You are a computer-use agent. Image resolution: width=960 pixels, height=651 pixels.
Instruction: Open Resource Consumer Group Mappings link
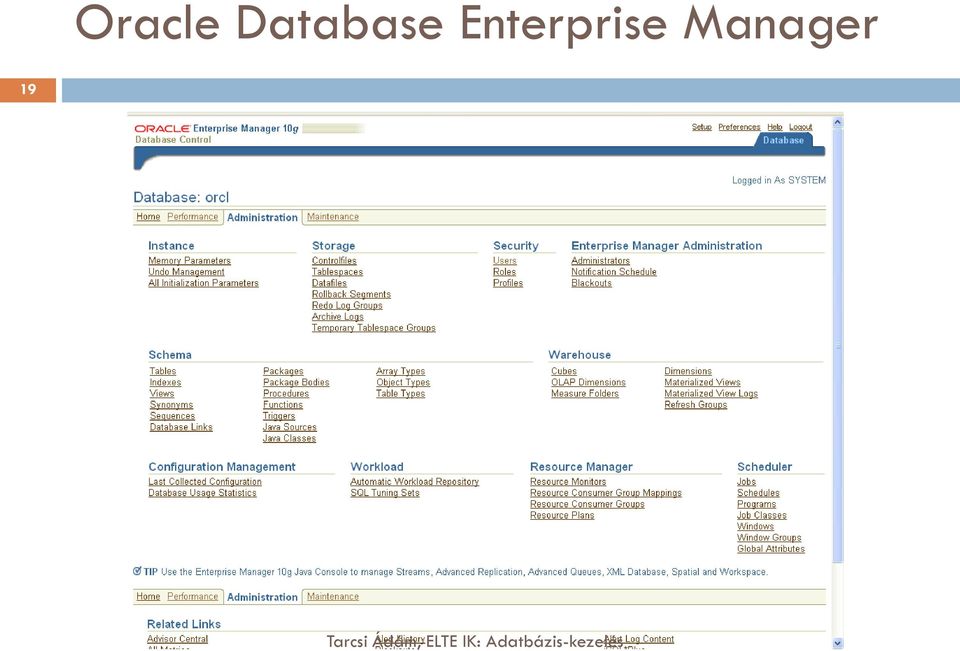[x=606, y=493]
